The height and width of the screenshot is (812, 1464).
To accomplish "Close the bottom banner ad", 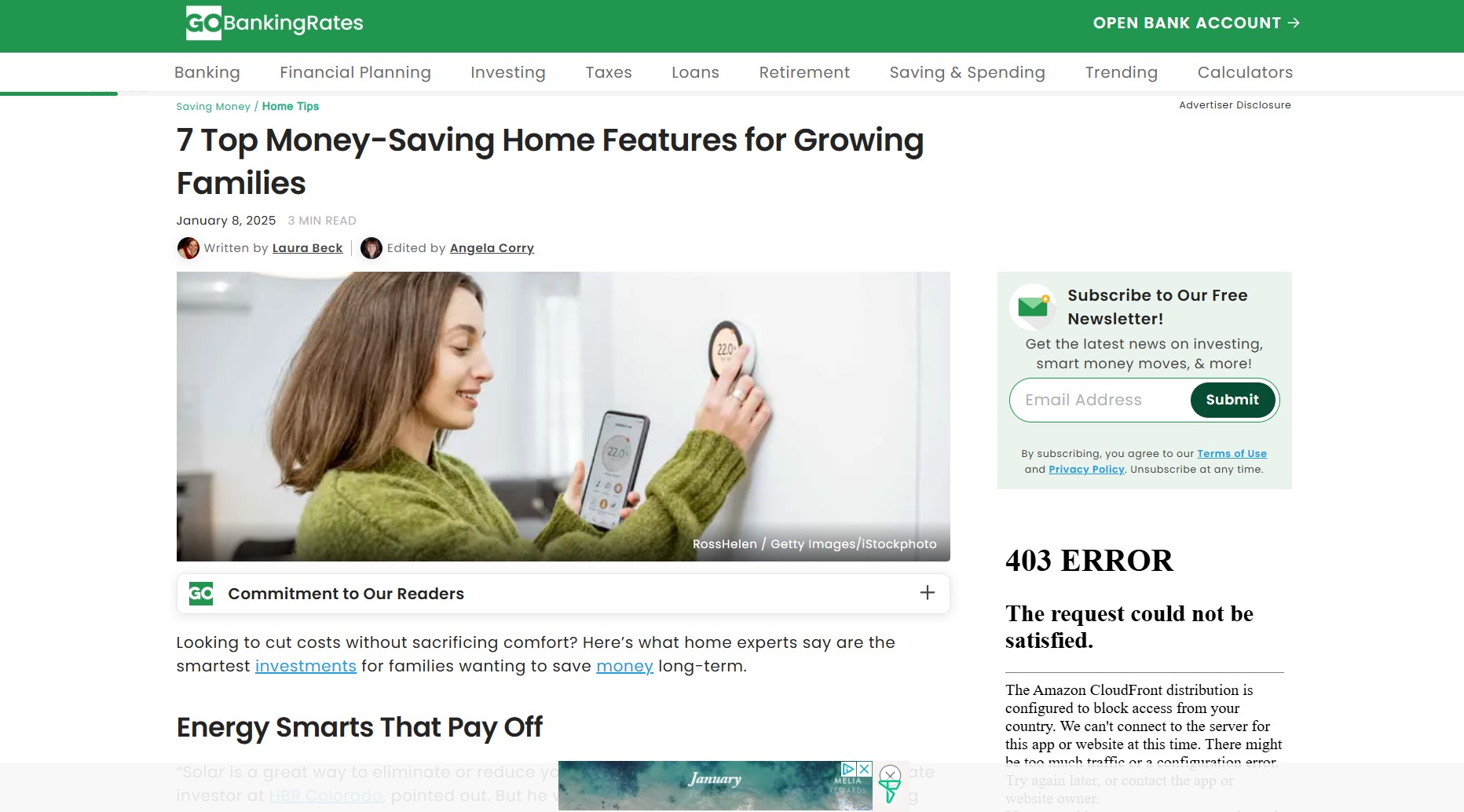I will (890, 773).
